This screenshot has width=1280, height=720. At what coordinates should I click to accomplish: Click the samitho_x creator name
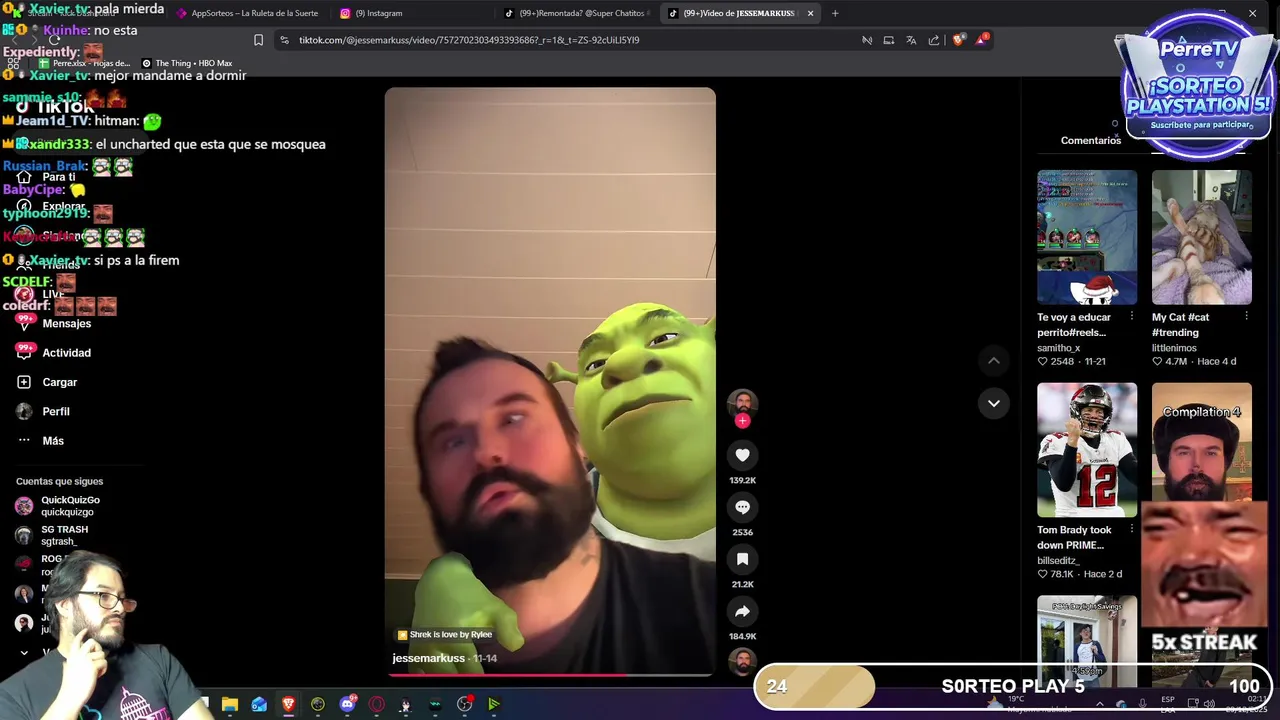point(1058,348)
